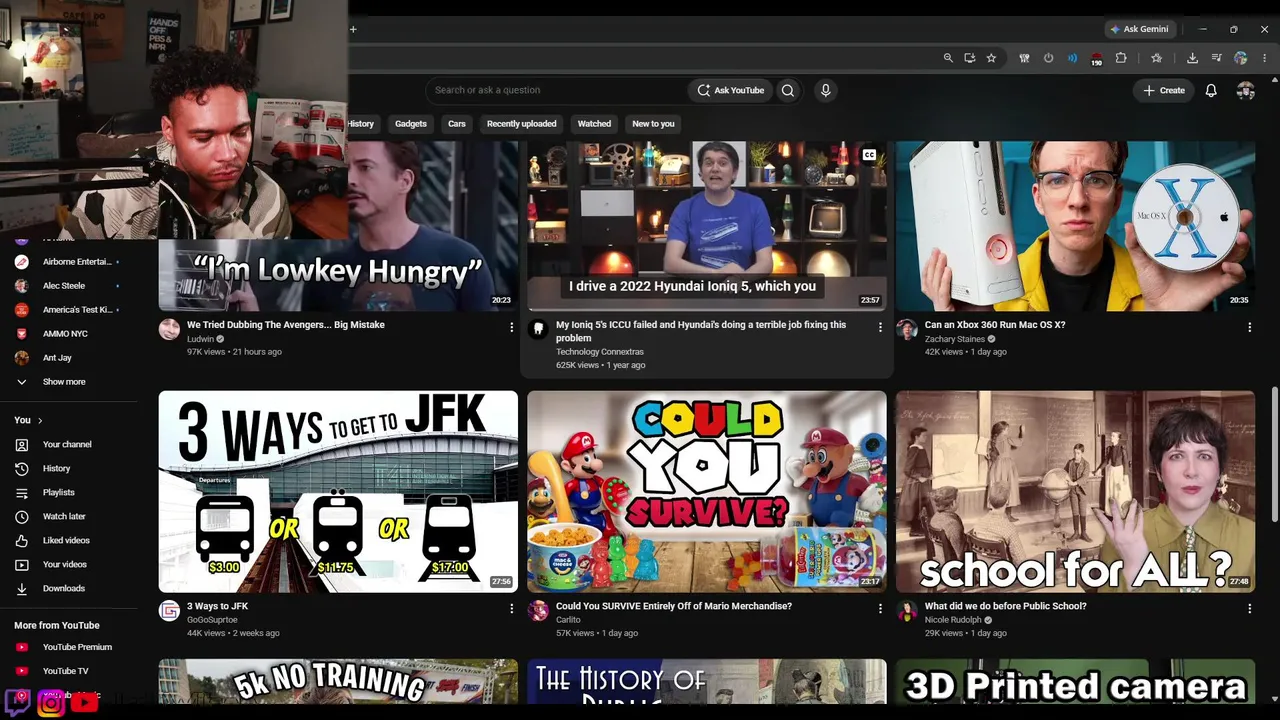Open options menu for 3 Ways to JFK video
Viewport: 1280px width, 720px height.
512,608
